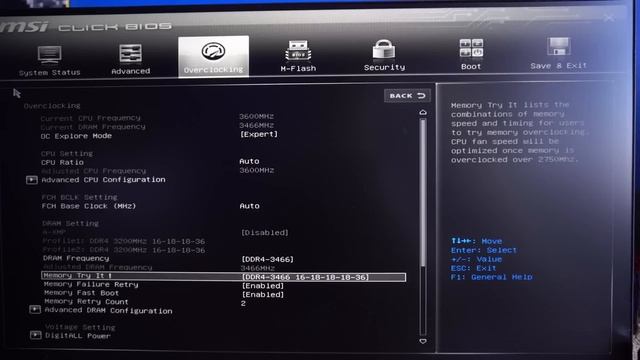640x360 pixels.
Task: Open the M-Flash USB icon
Action: pos(298,51)
